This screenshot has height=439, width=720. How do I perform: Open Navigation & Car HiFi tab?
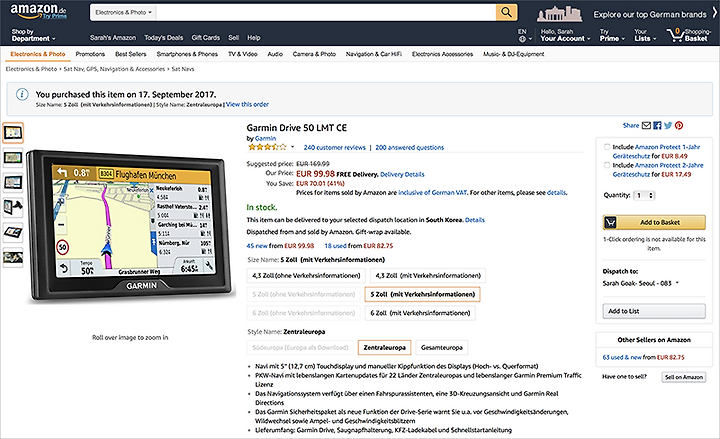(373, 54)
